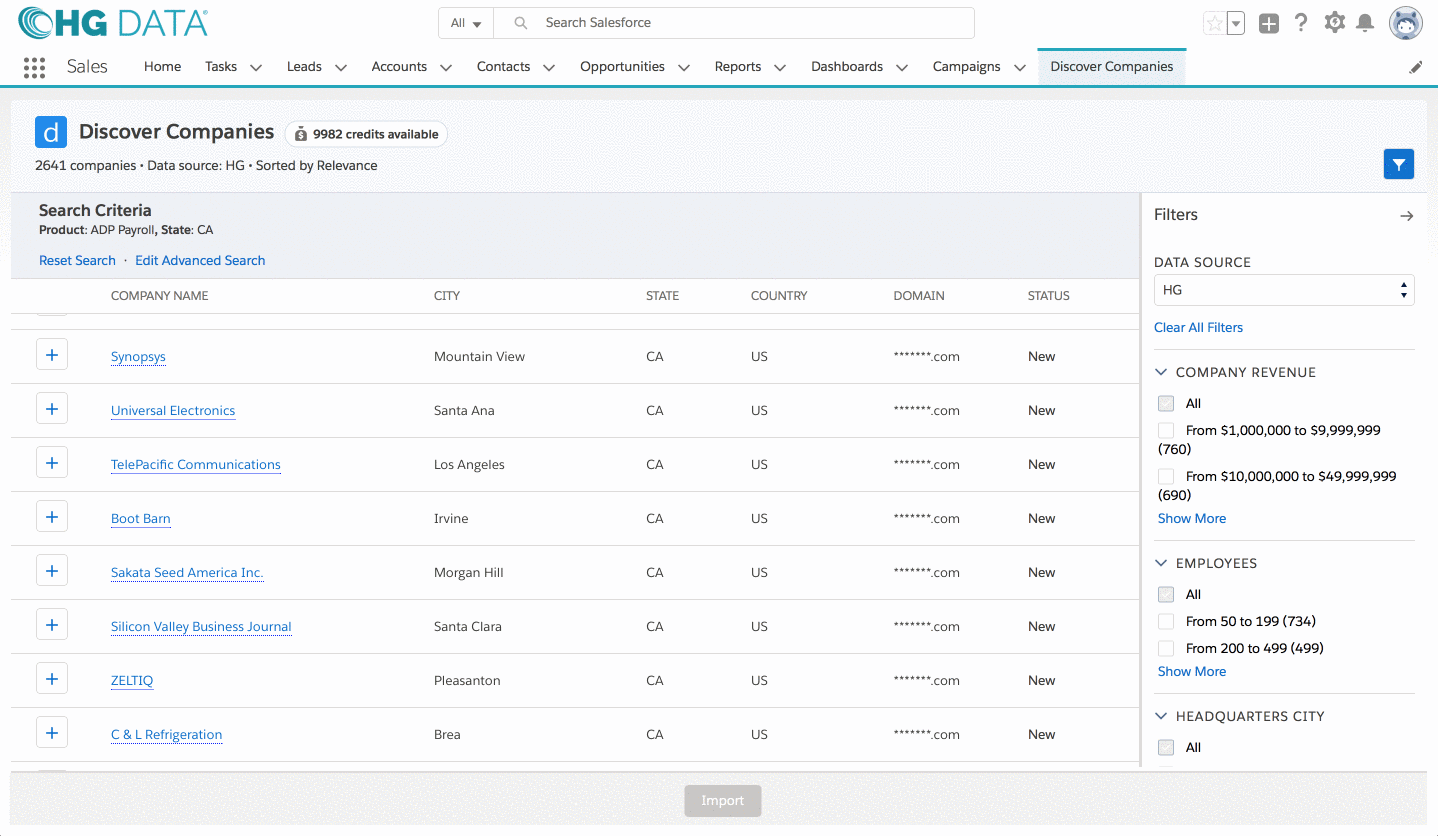
Task: Click the Edit Advanced Search link
Action: click(200, 260)
